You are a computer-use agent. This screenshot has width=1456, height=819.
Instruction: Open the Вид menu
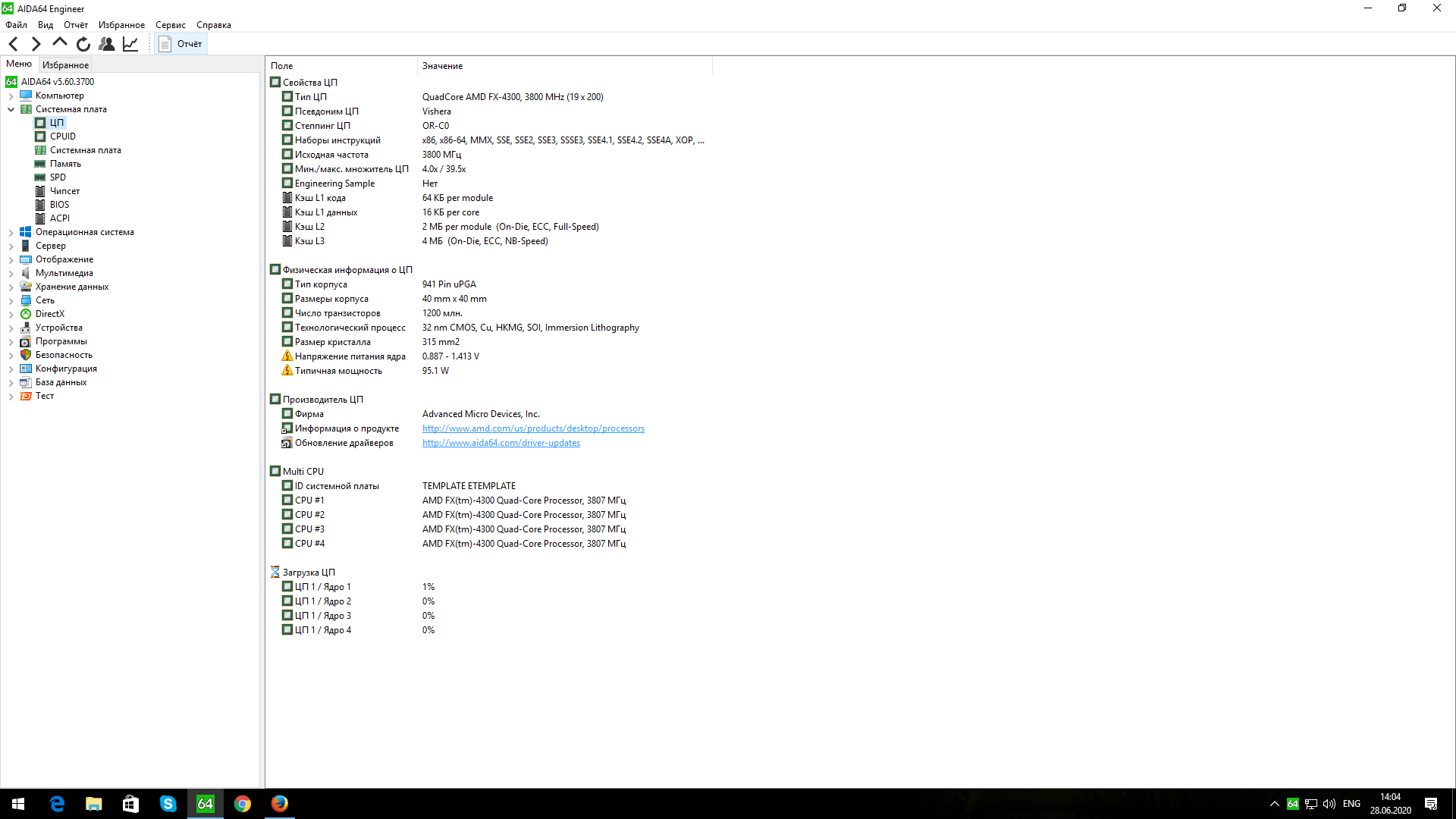tap(45, 25)
